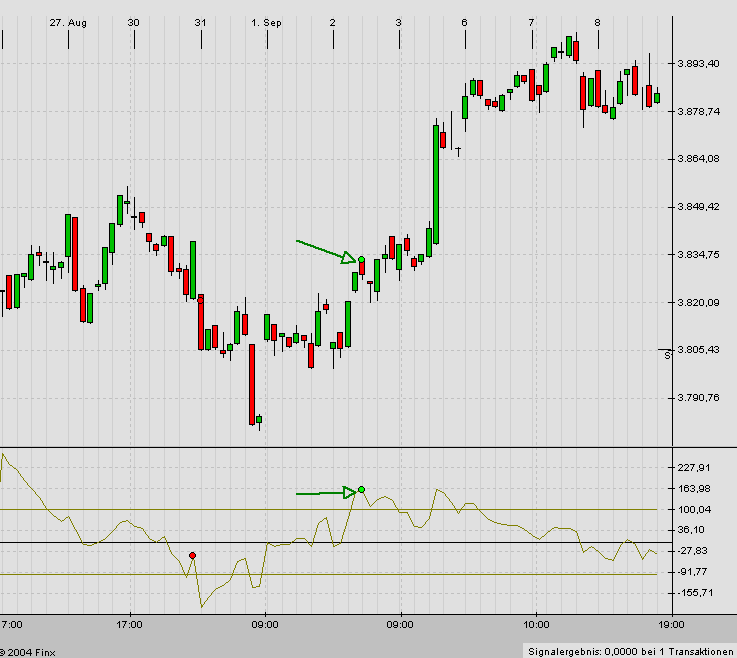Select the green circle marker on indicator line
737x658 pixels.
(361, 490)
